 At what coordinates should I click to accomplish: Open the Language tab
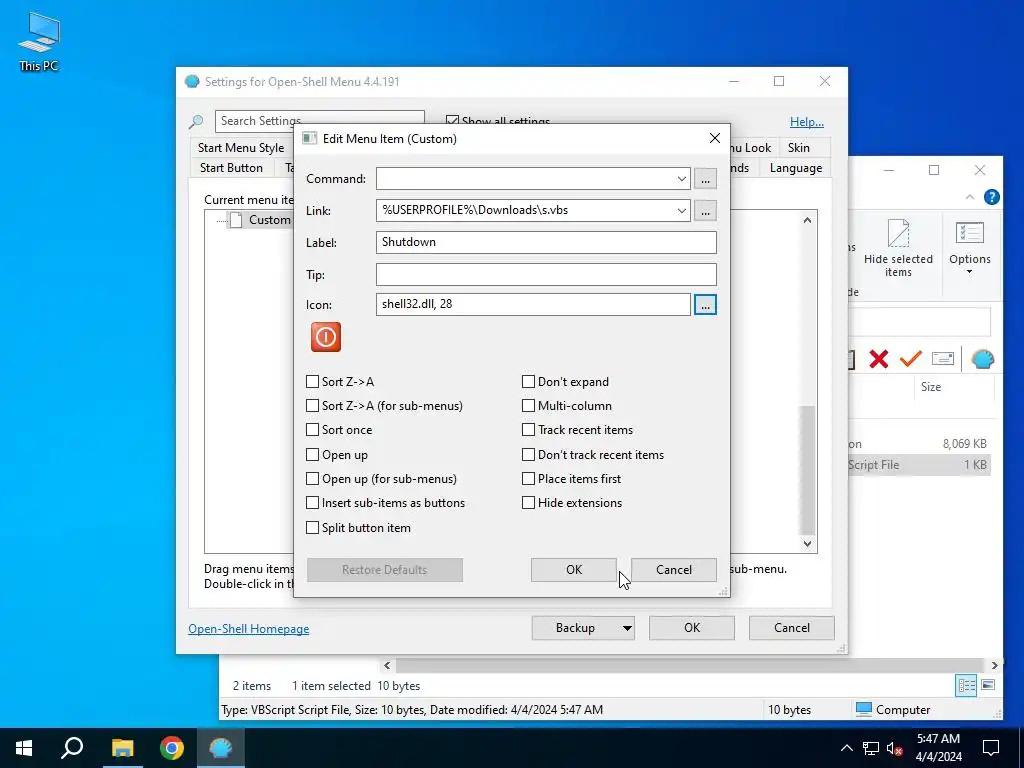(795, 168)
